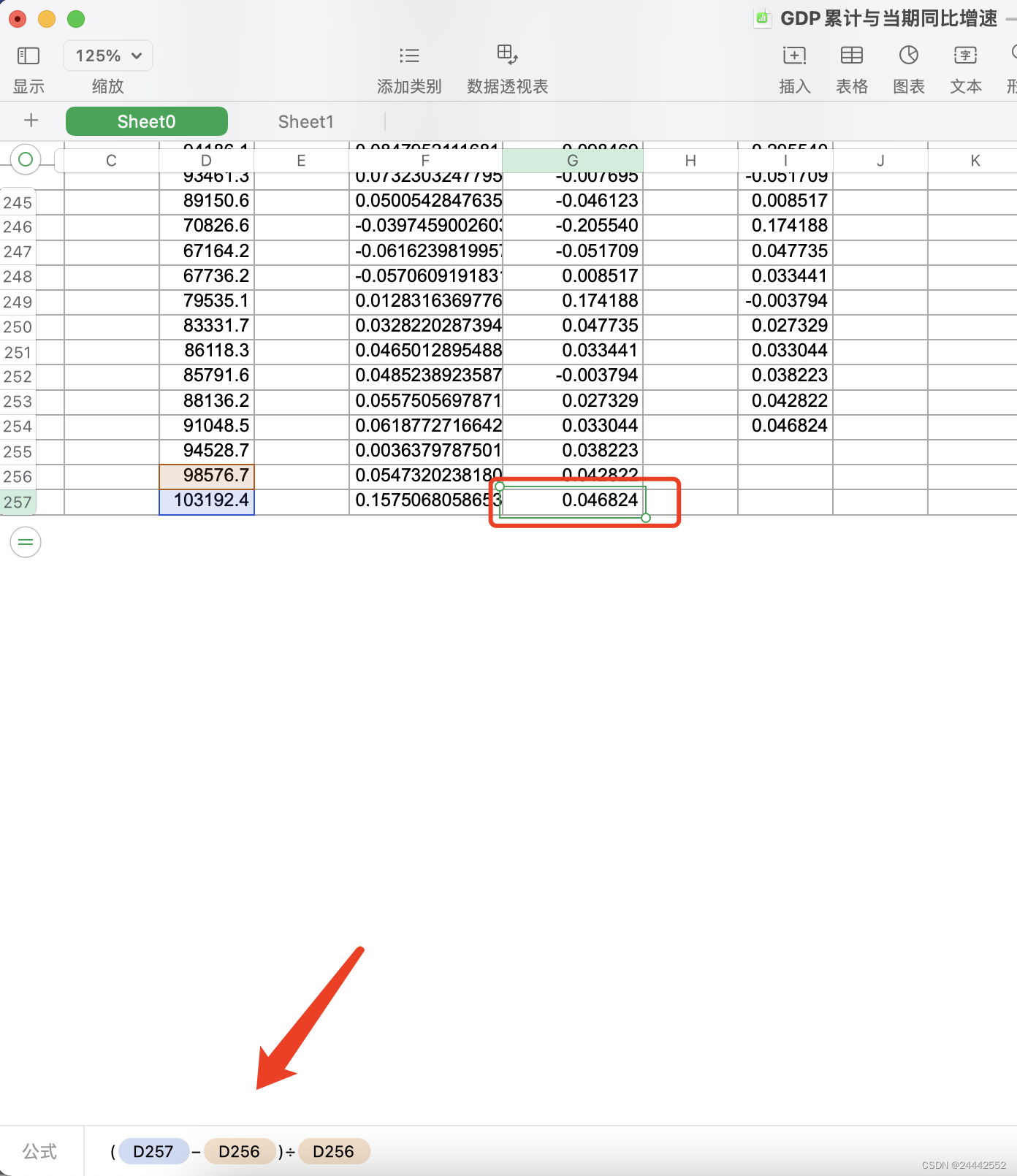Click the table select-all circle handle
Image resolution: width=1017 pixels, height=1176 pixels.
point(26,159)
